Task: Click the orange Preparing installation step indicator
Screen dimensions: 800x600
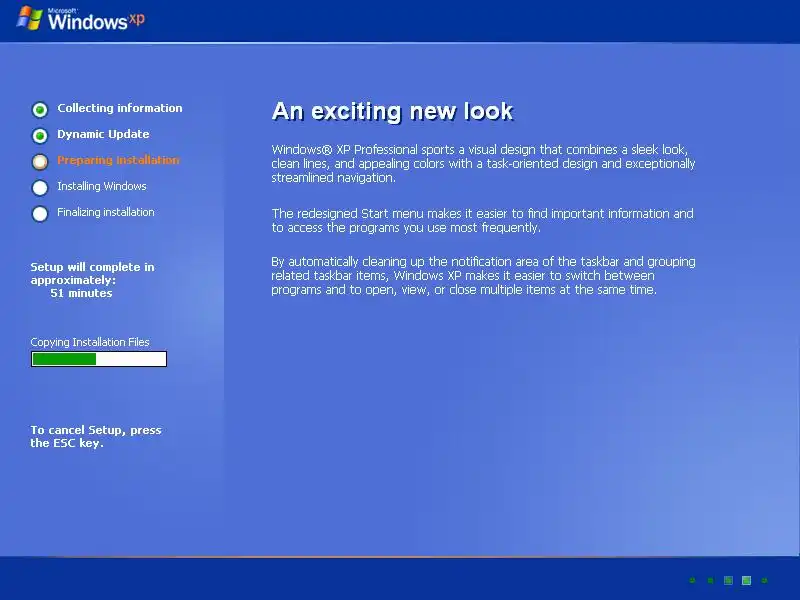Action: (x=40, y=162)
